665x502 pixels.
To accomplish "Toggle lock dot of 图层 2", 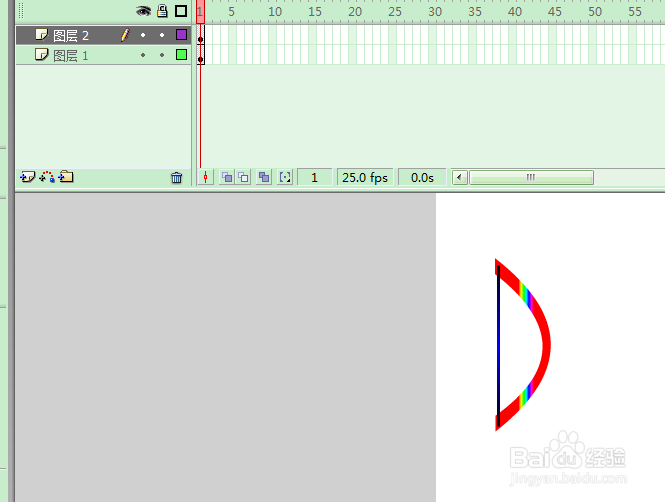I will [x=162, y=35].
